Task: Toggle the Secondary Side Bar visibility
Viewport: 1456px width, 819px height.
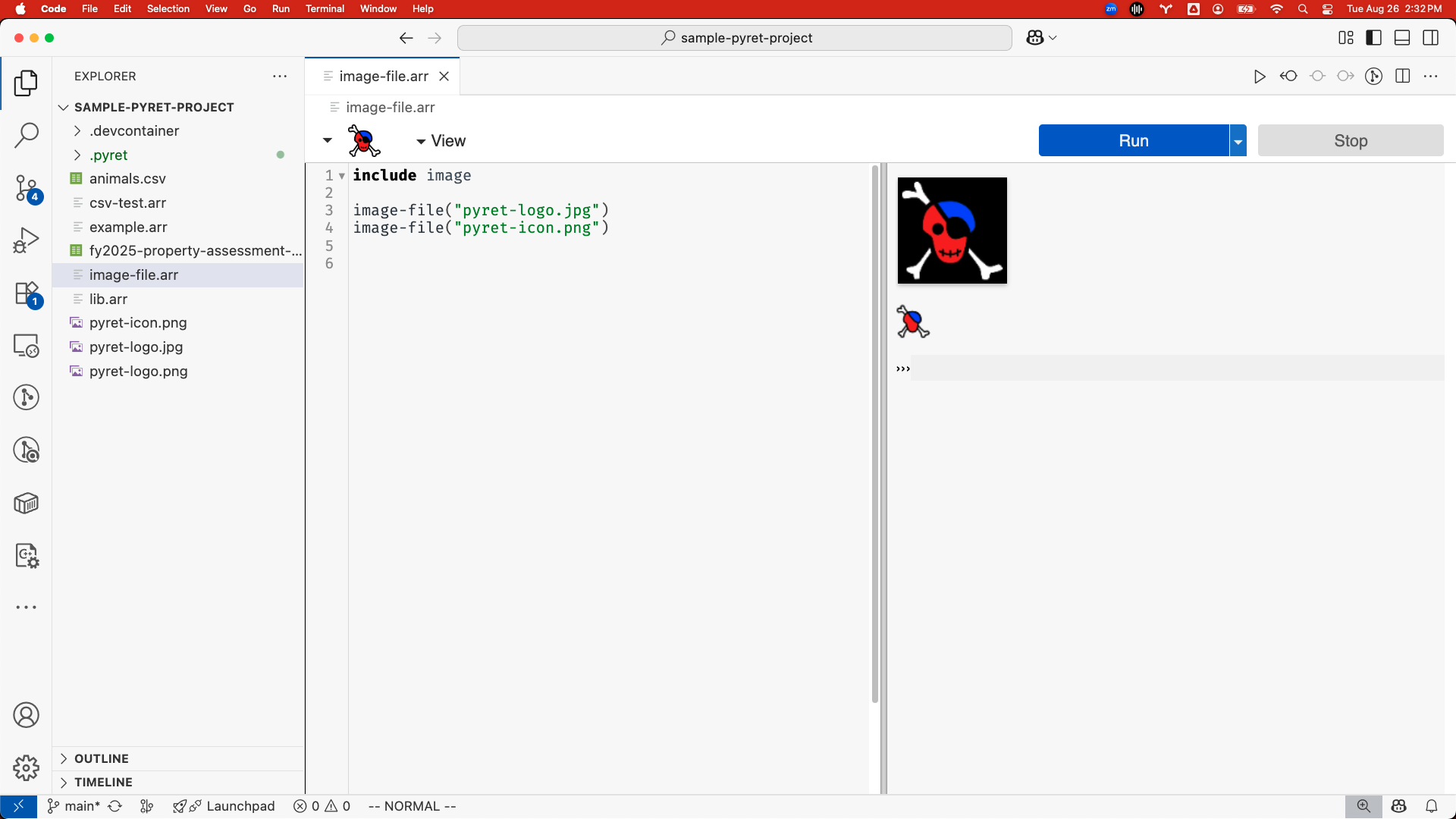Action: 1431,38
